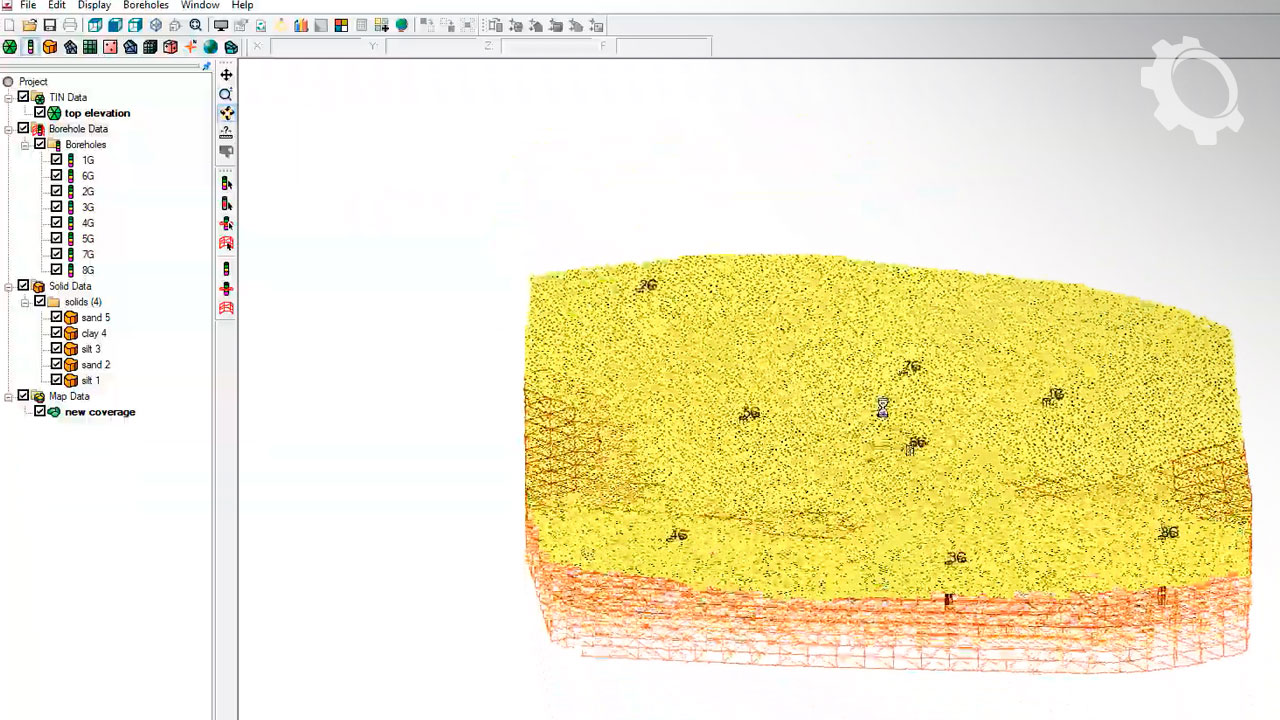Click the X coordinate input field
Screen dimensions: 1280x720
pyautogui.click(x=315, y=46)
